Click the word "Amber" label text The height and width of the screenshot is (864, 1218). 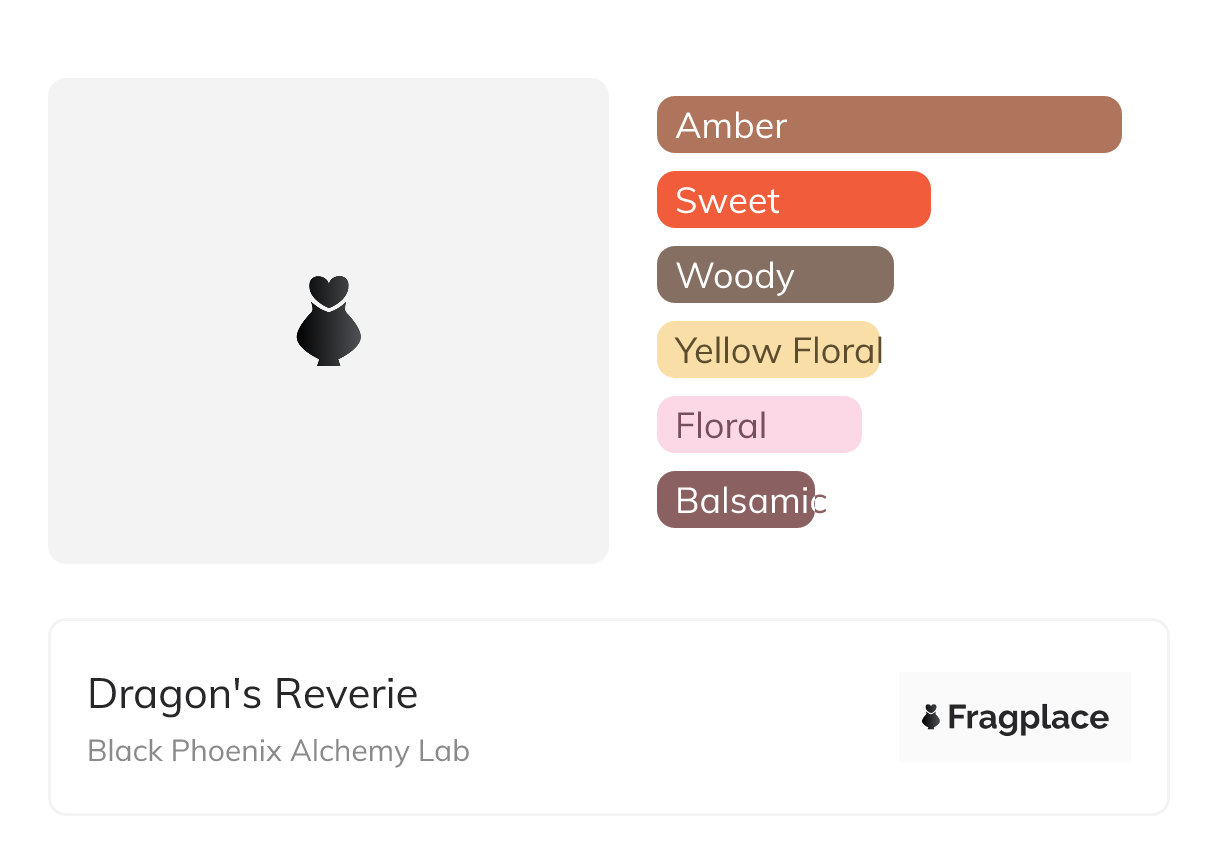(731, 126)
